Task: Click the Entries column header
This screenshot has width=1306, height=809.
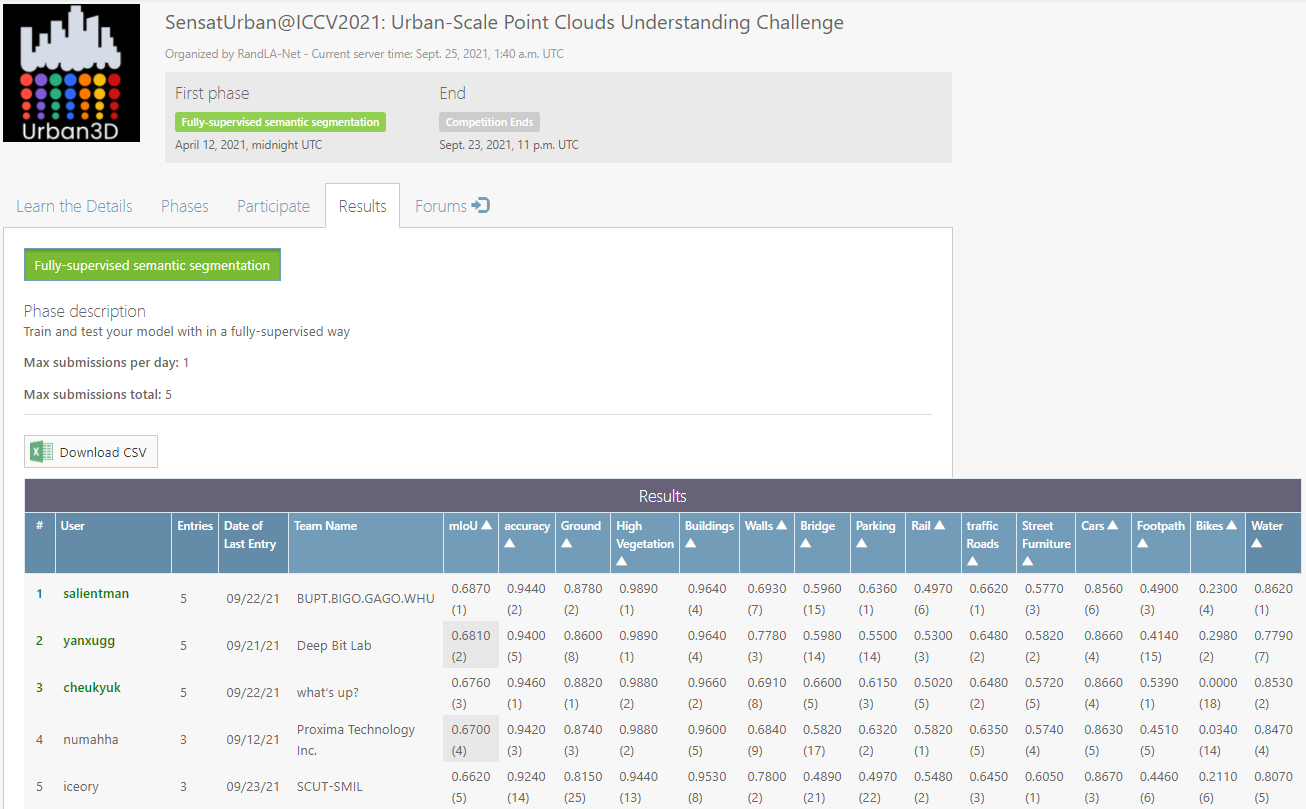Action: pos(195,543)
